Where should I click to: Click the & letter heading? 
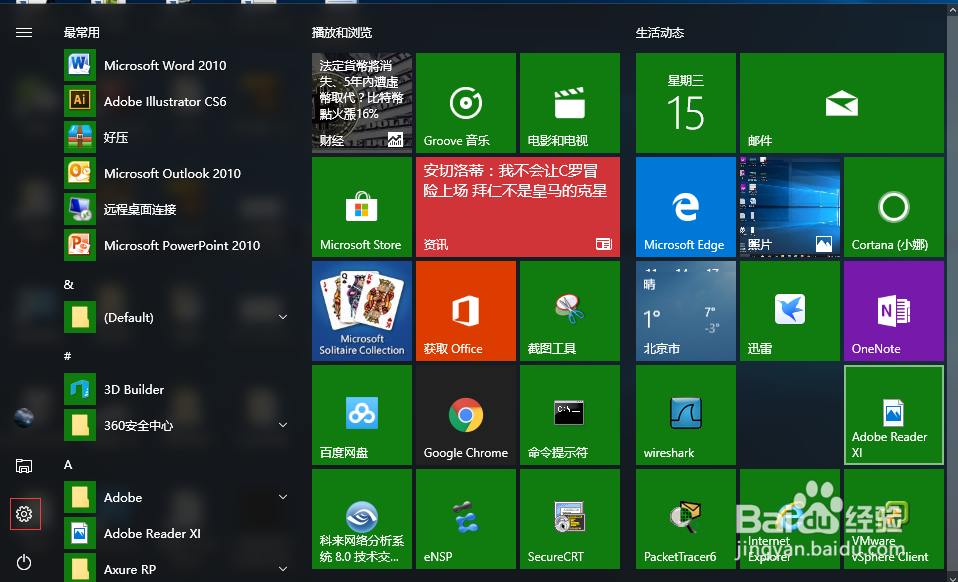pos(68,285)
